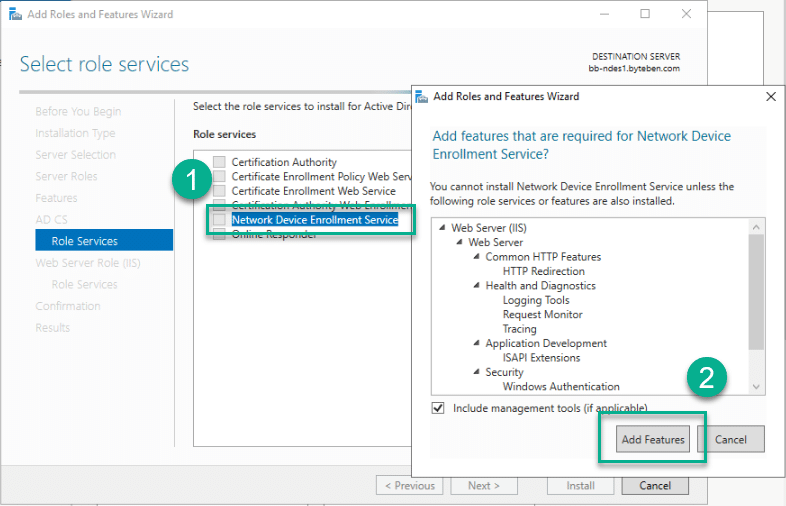Close the Add features dialog with X
The image size is (786, 506).
(771, 96)
